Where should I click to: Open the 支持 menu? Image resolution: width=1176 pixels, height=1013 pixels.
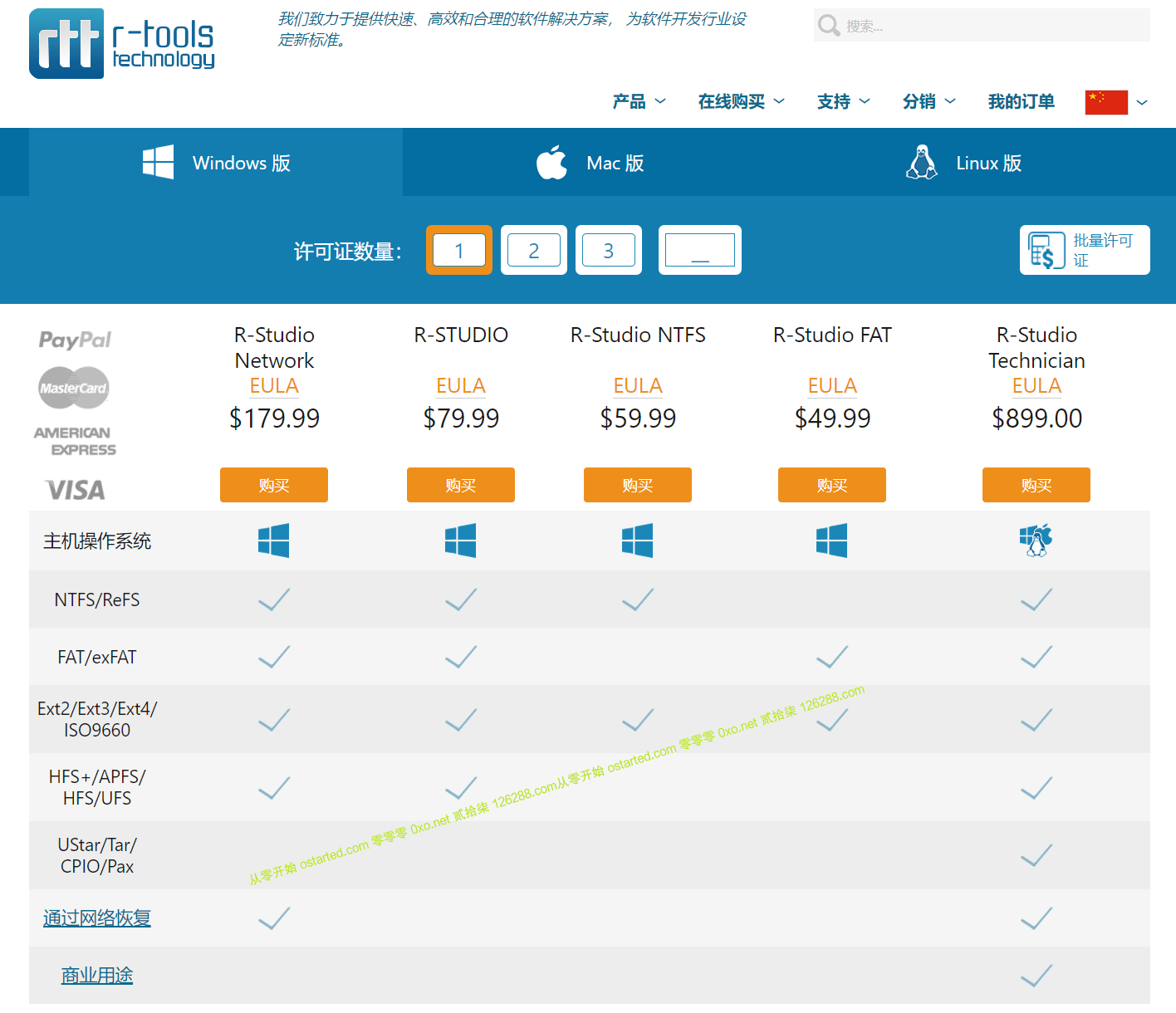click(x=834, y=101)
